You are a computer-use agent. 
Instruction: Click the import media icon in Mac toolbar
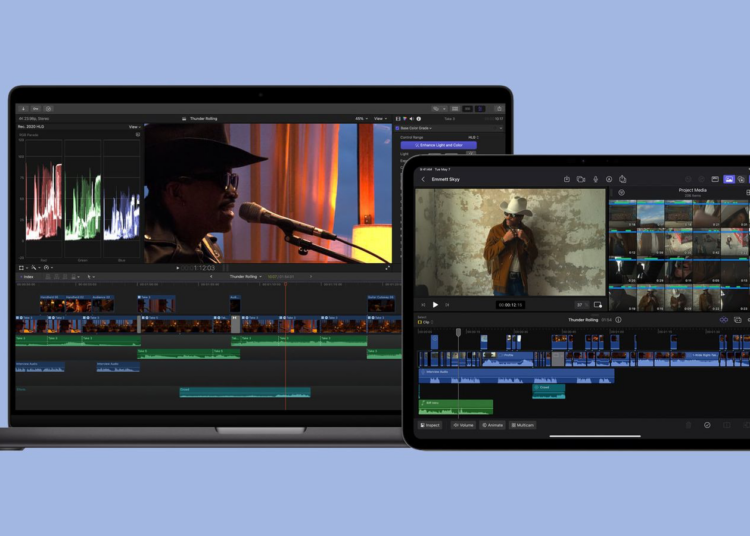click(23, 109)
